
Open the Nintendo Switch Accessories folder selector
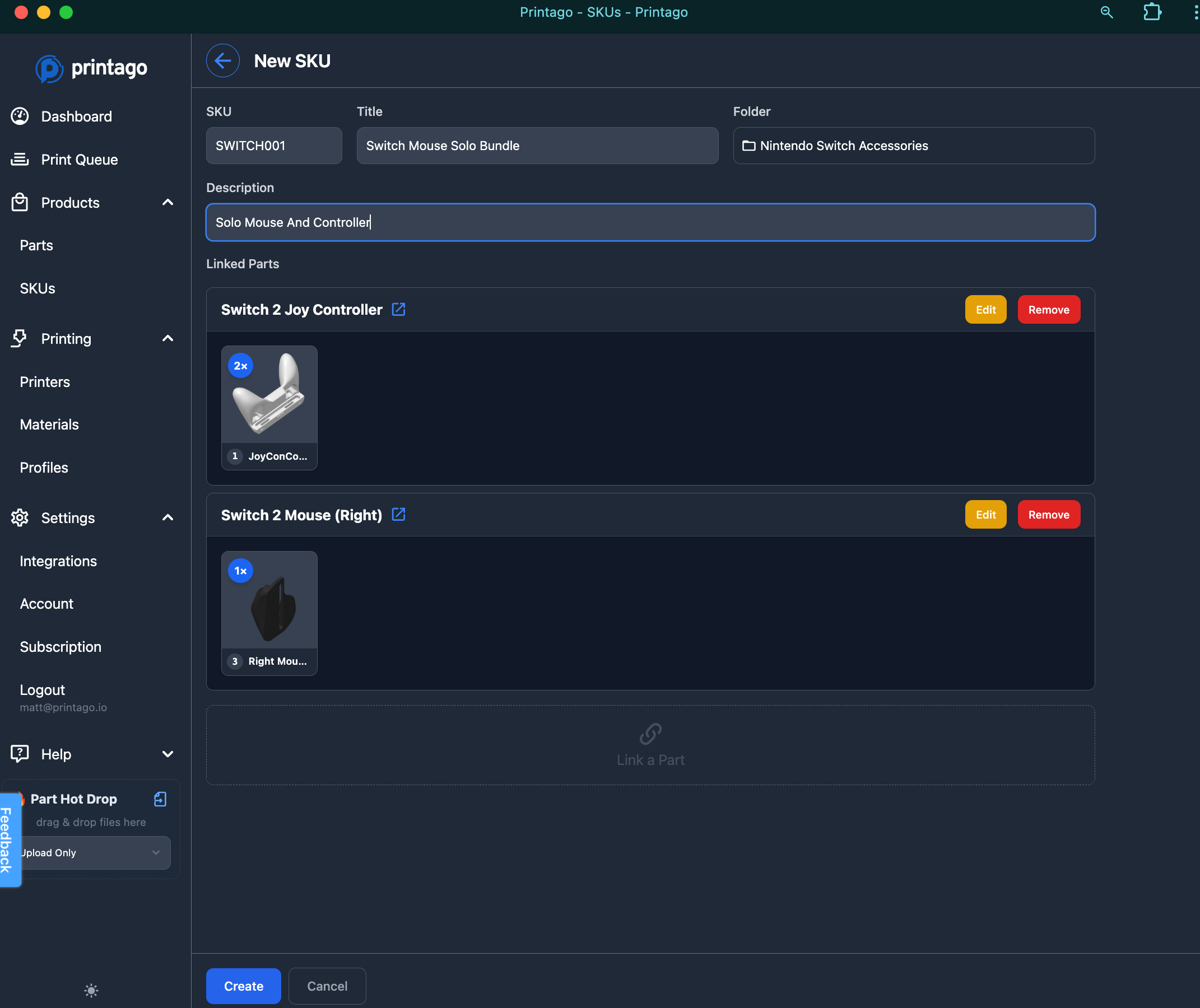pyautogui.click(x=913, y=146)
